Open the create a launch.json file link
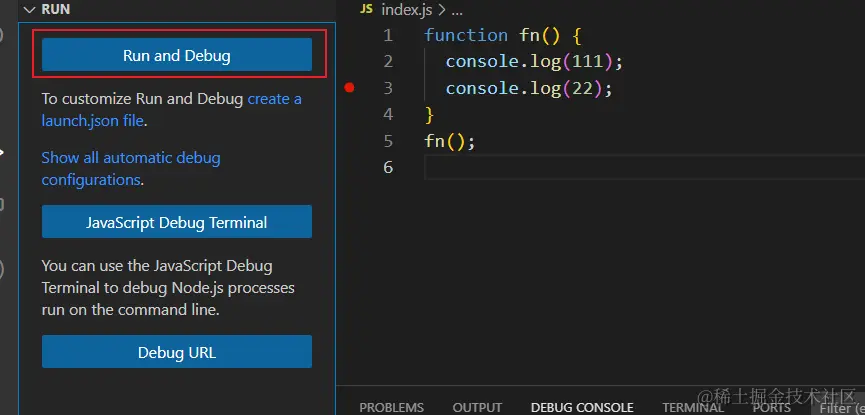 (273, 99)
